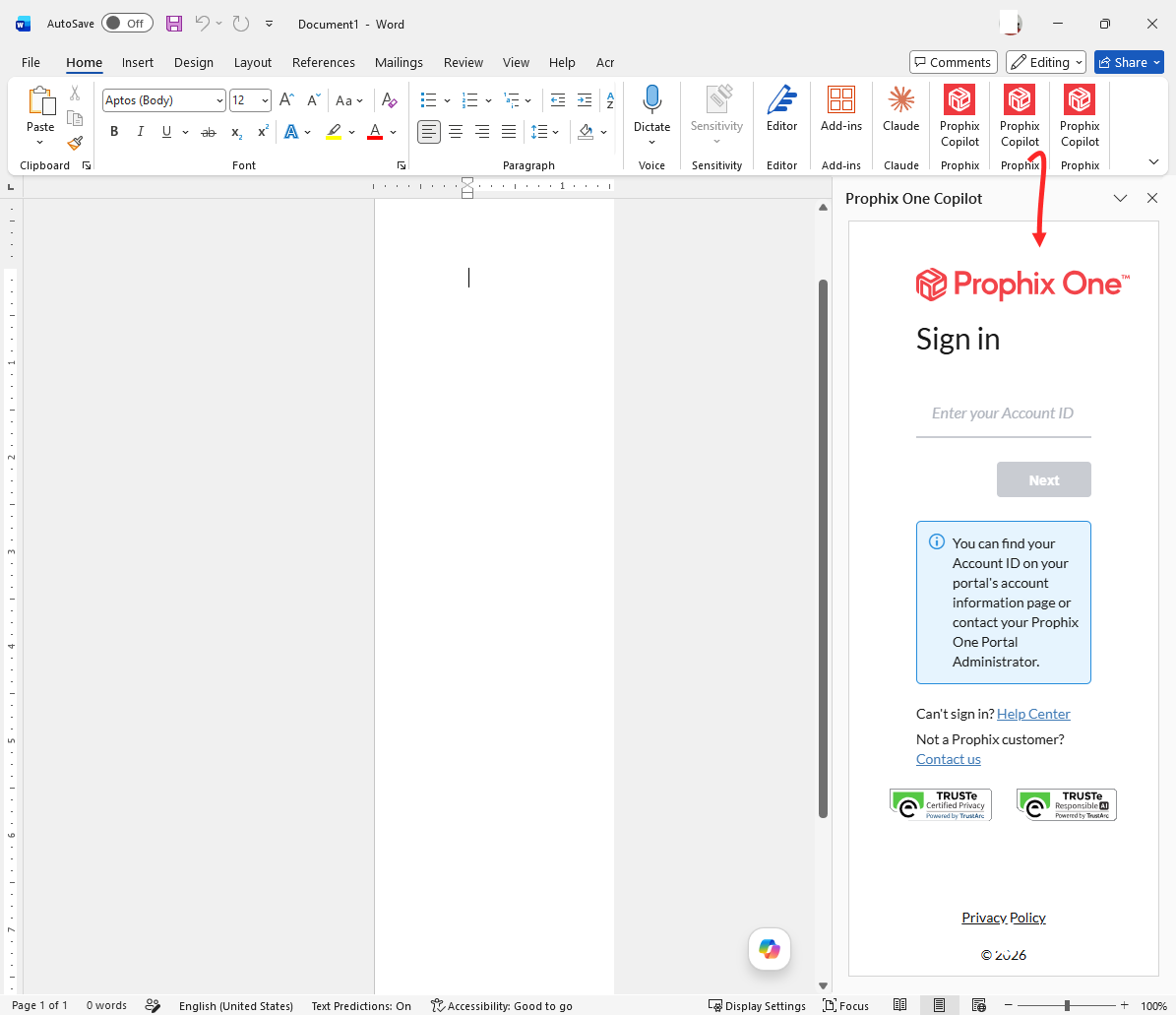This screenshot has width=1176, height=1015.
Task: Switch to Insert tab
Action: 137,62
